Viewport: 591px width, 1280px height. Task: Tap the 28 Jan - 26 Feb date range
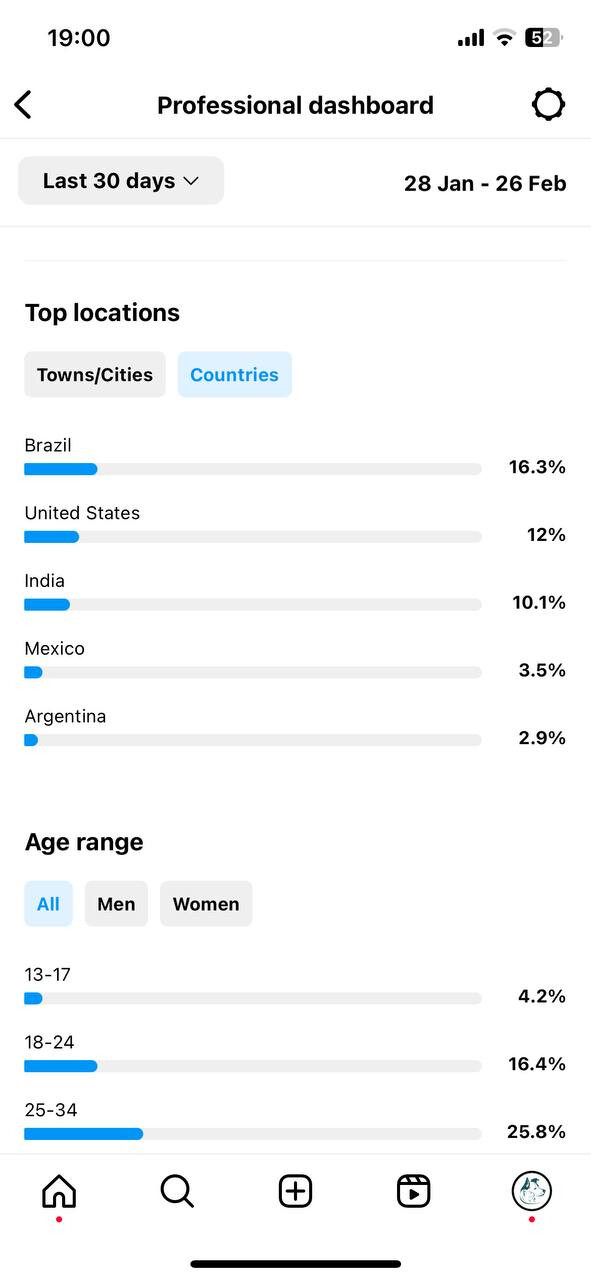[485, 183]
